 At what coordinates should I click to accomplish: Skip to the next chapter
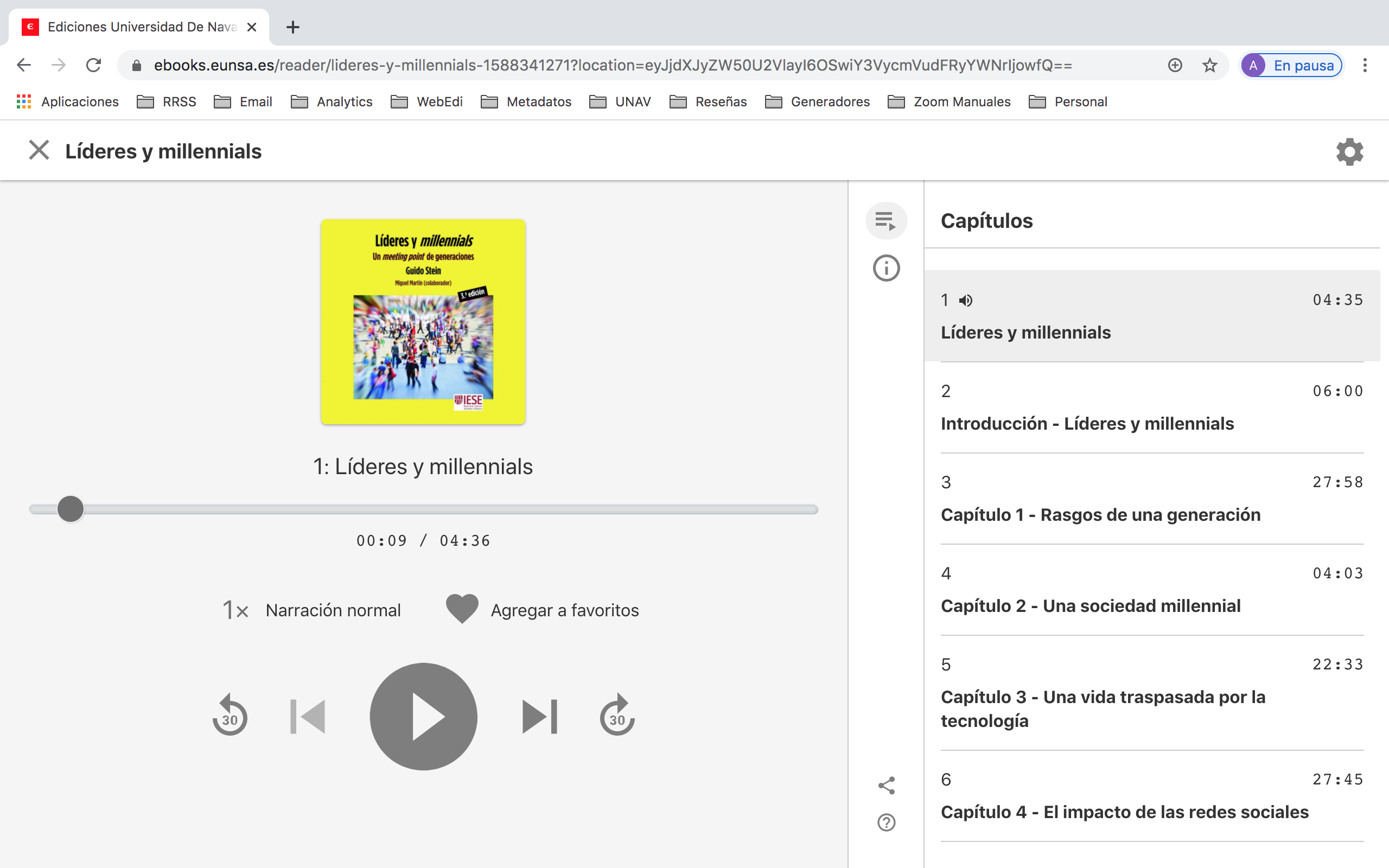coord(539,717)
